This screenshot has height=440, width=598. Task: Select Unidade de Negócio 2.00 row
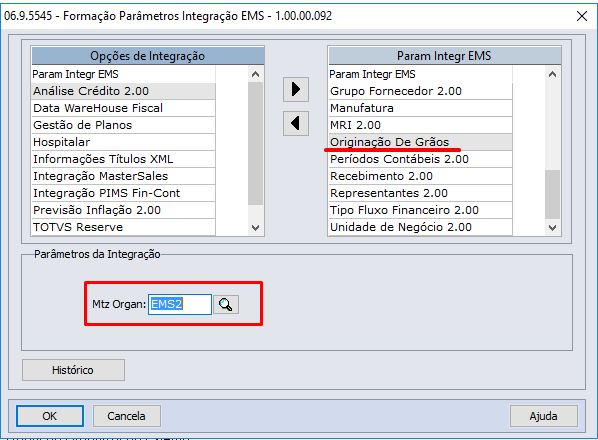(x=420, y=227)
